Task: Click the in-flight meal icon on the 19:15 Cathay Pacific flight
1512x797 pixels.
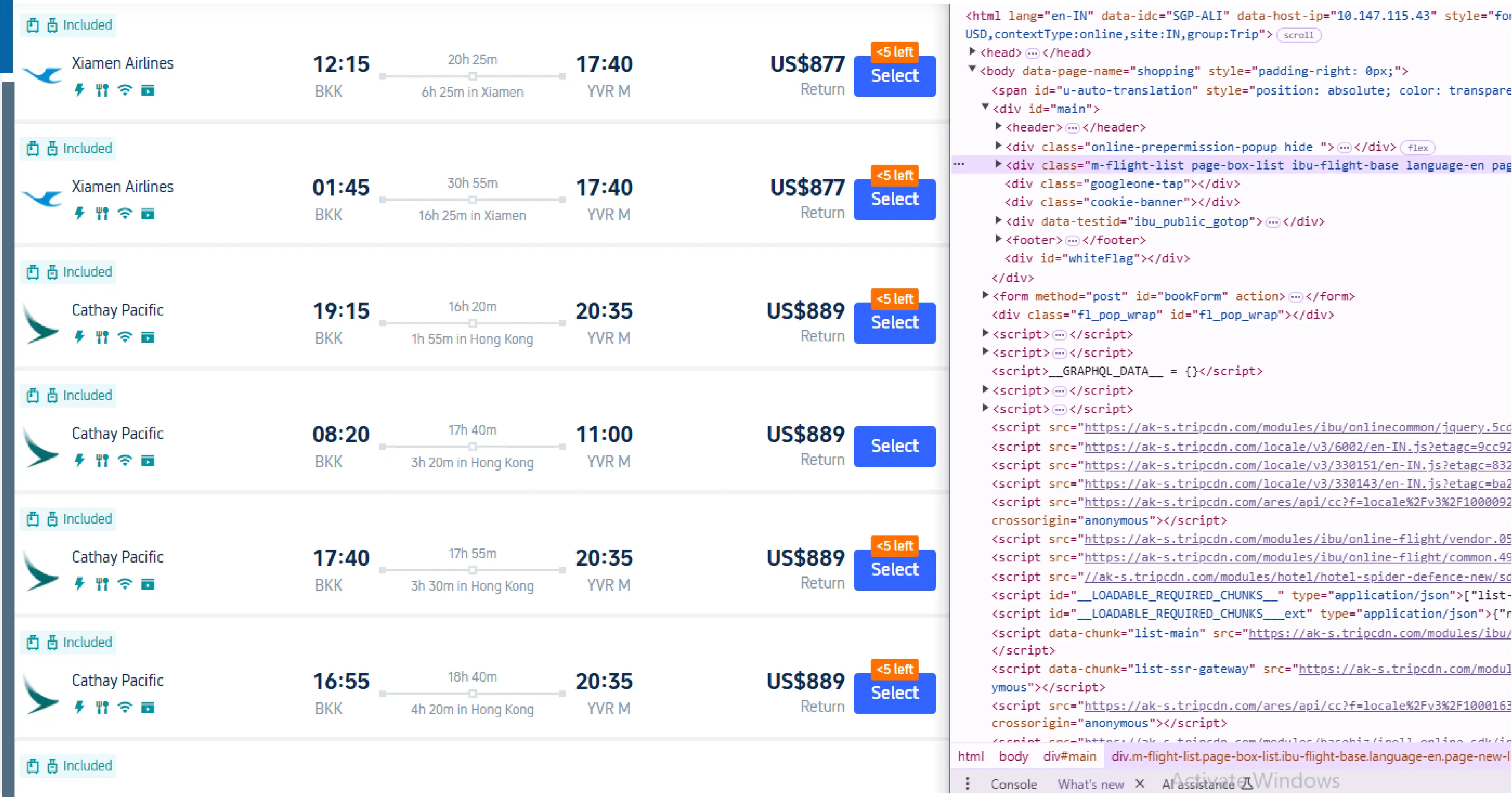Action: (x=102, y=337)
